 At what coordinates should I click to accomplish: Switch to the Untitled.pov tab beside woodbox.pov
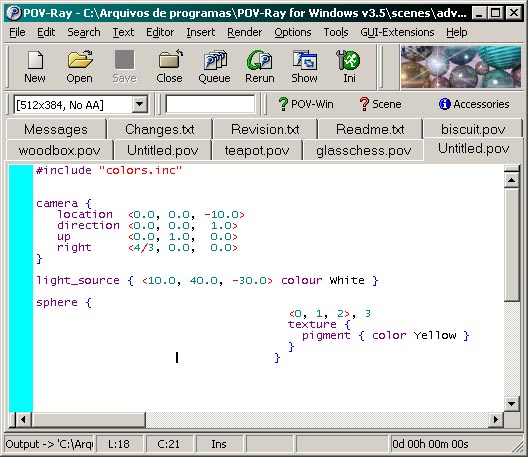pos(163,150)
